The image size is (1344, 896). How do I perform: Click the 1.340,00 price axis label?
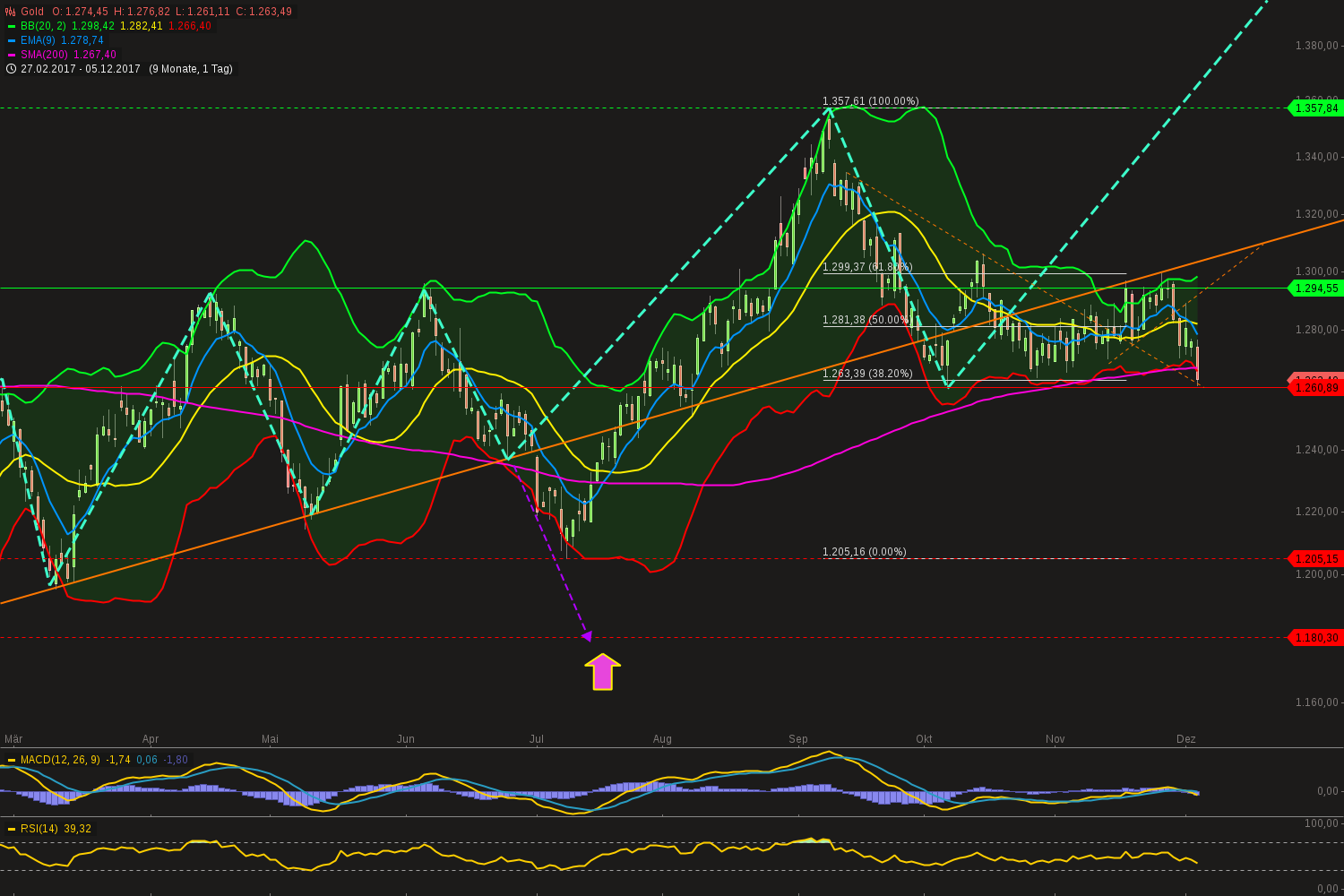click(1317, 157)
